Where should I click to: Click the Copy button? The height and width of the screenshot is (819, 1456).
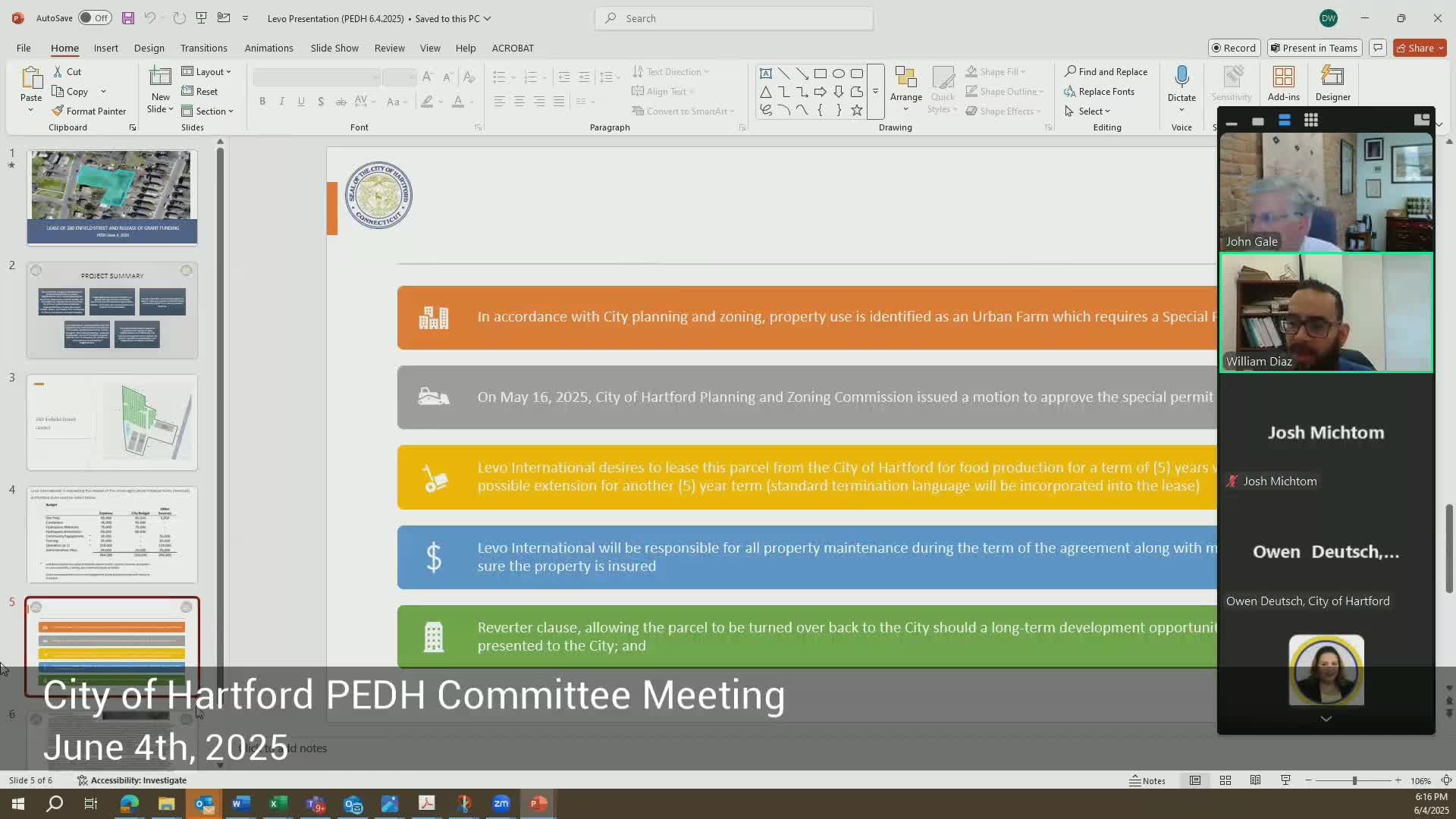pyautogui.click(x=70, y=91)
